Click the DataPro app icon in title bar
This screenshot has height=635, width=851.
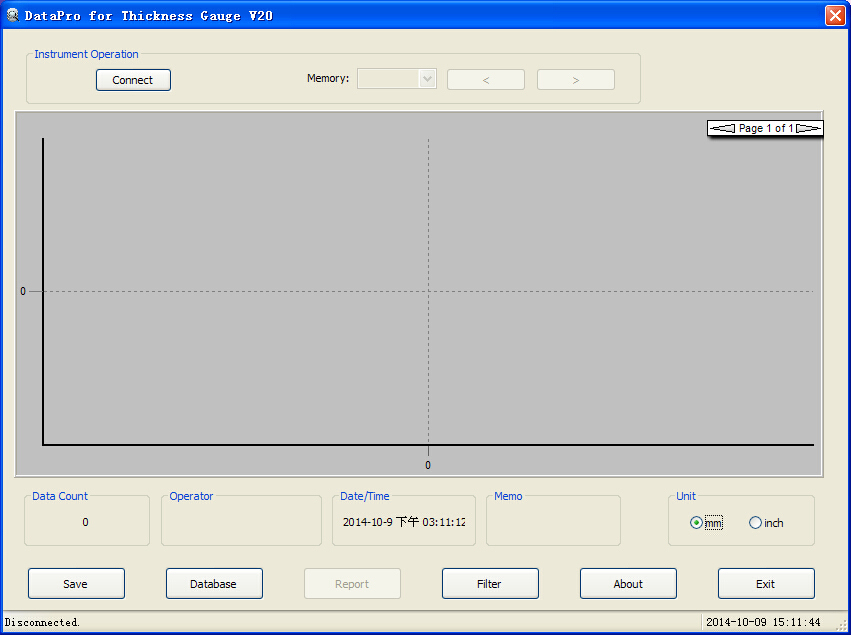(x=12, y=15)
